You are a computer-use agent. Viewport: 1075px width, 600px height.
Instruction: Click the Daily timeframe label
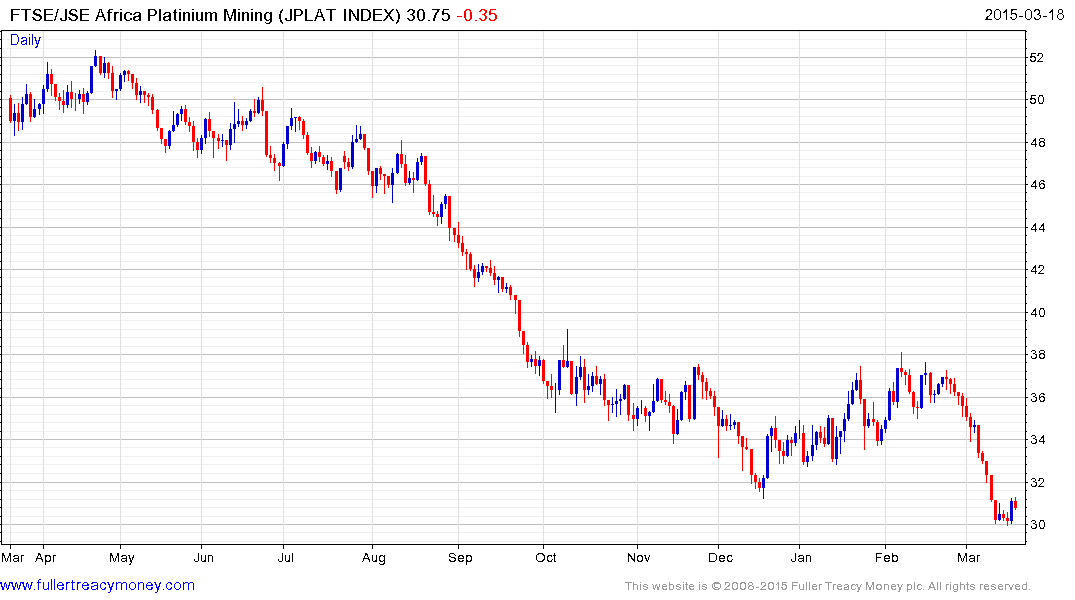point(26,40)
